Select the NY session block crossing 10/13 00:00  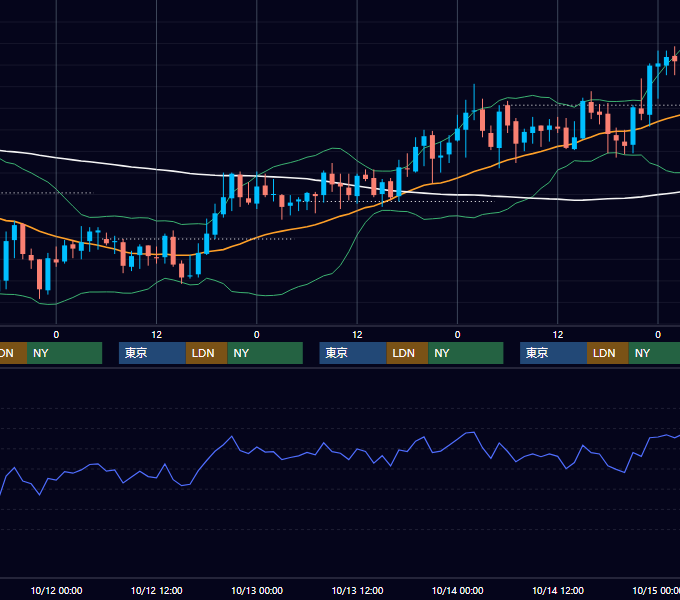[x=265, y=353]
